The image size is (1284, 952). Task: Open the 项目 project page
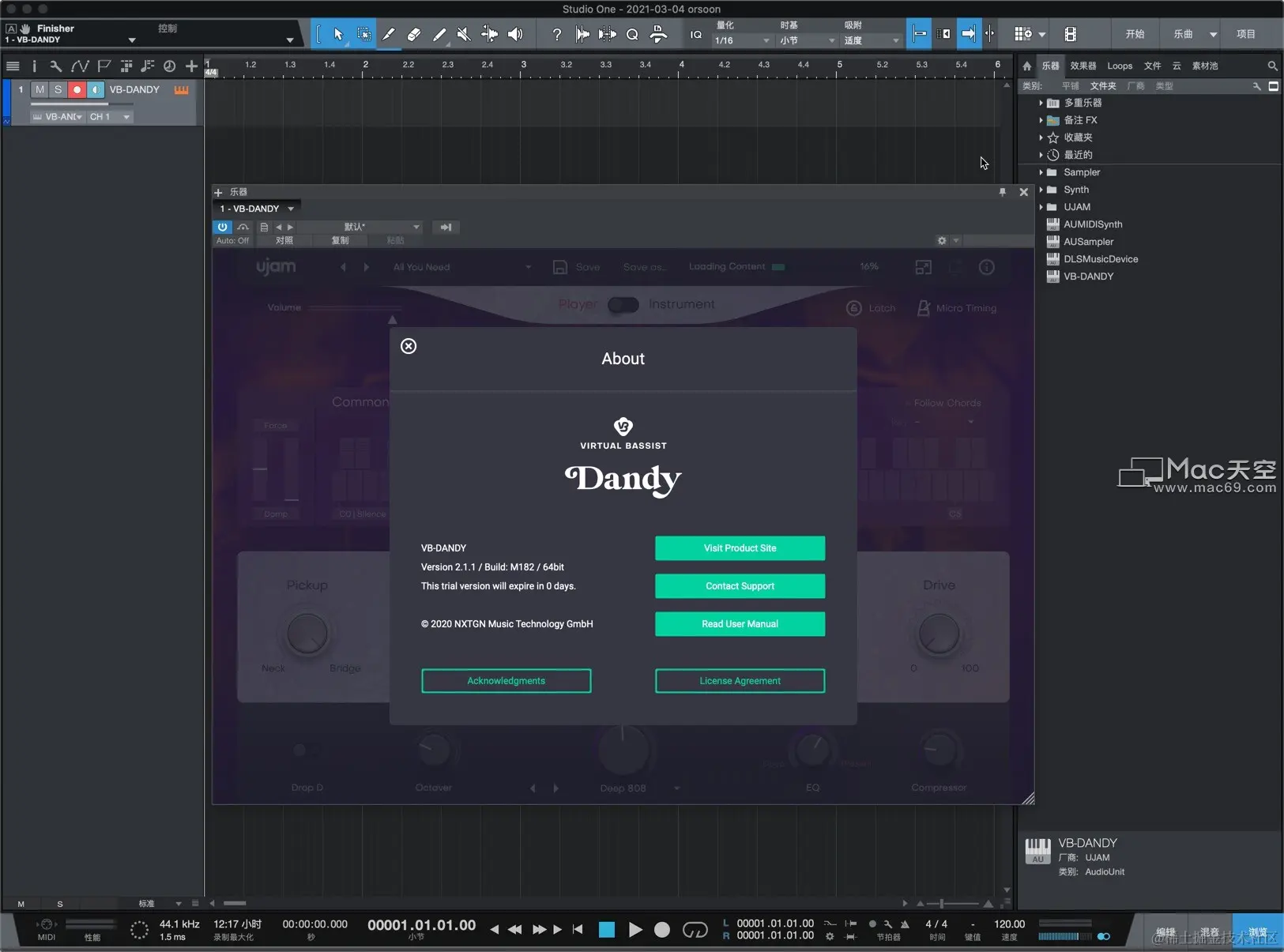[x=1246, y=34]
